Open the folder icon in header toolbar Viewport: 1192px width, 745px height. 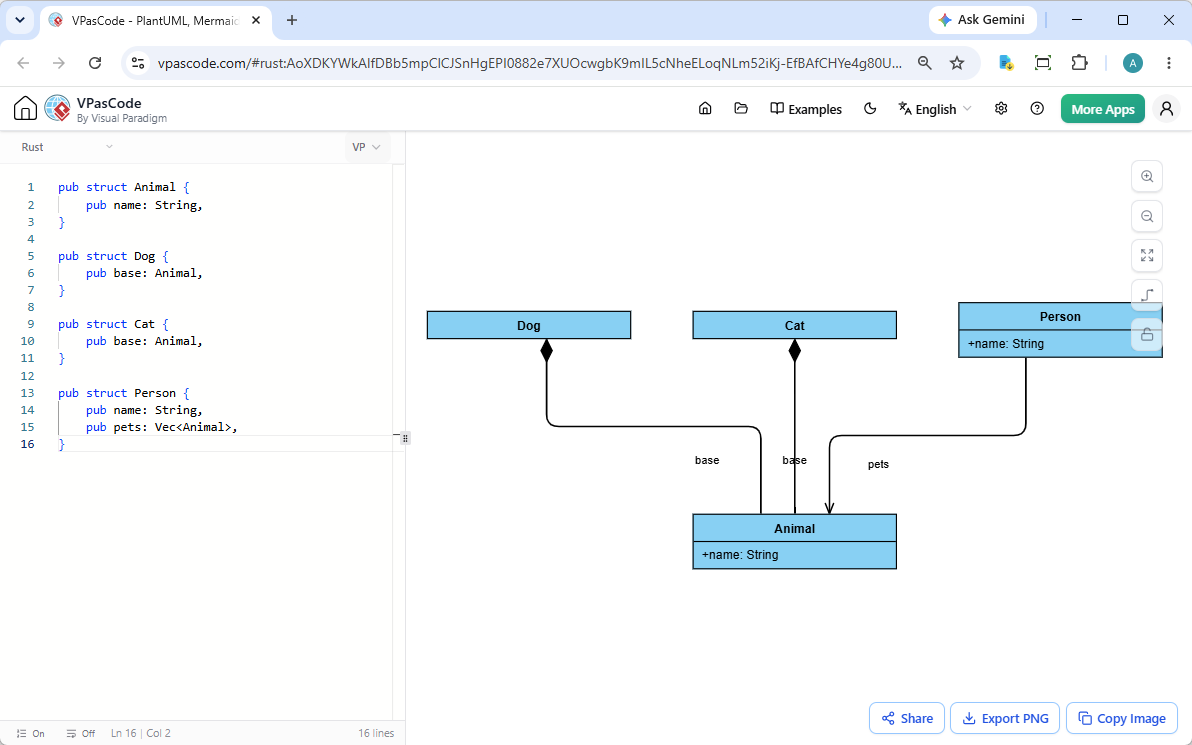point(740,109)
